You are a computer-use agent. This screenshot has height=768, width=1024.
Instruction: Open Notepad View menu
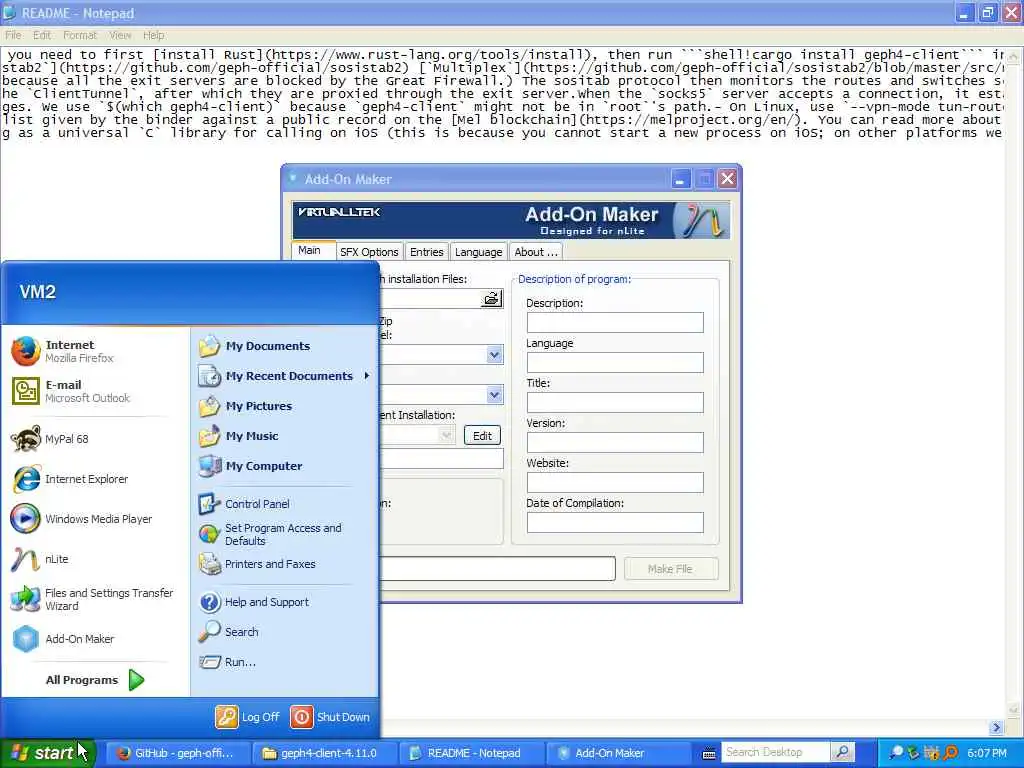120,35
